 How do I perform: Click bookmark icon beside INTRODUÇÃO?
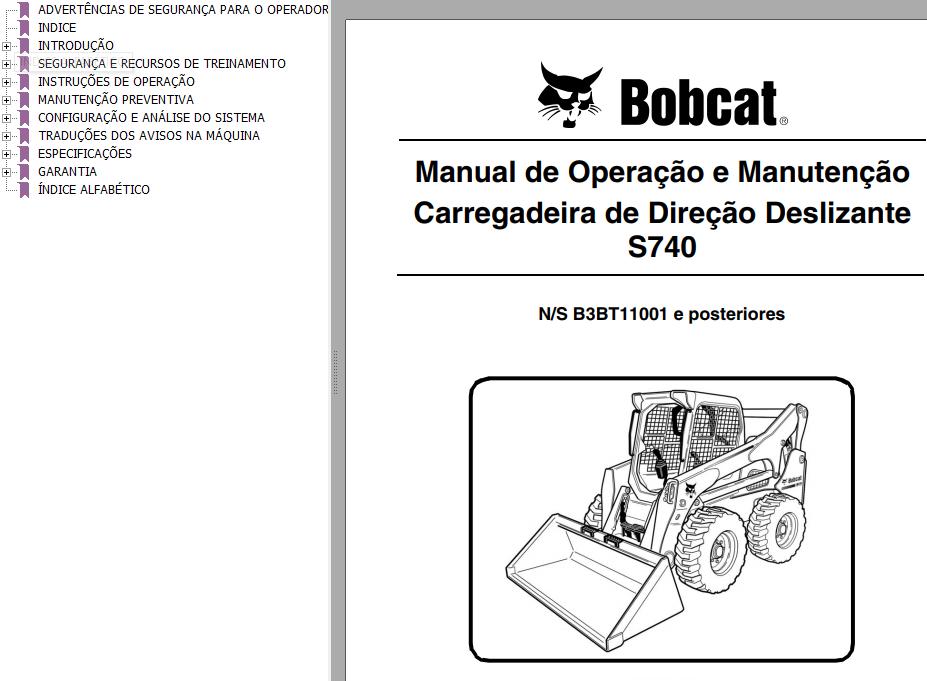[24, 46]
